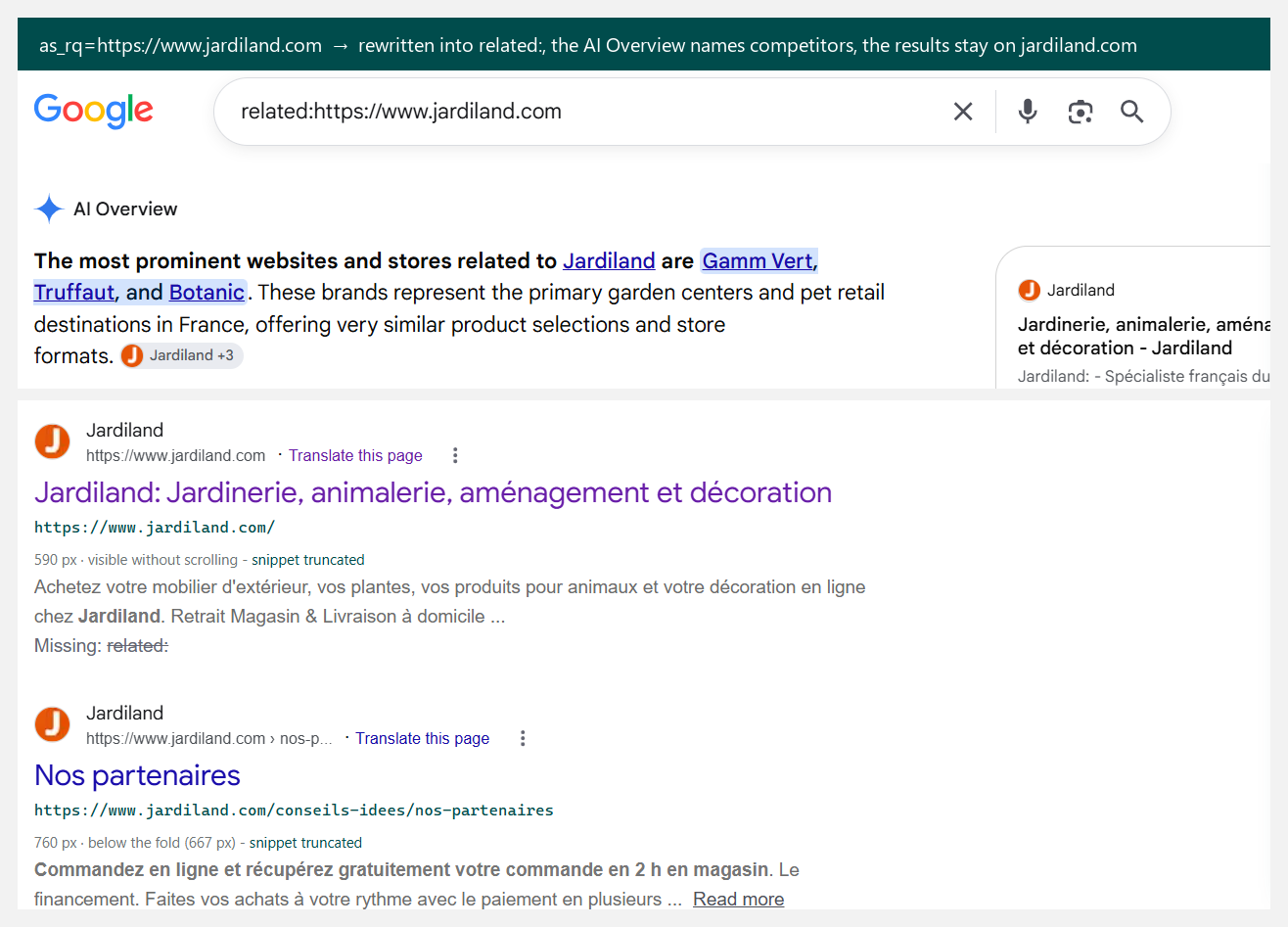Click Read more on Nos partenaires snippet

[x=738, y=899]
